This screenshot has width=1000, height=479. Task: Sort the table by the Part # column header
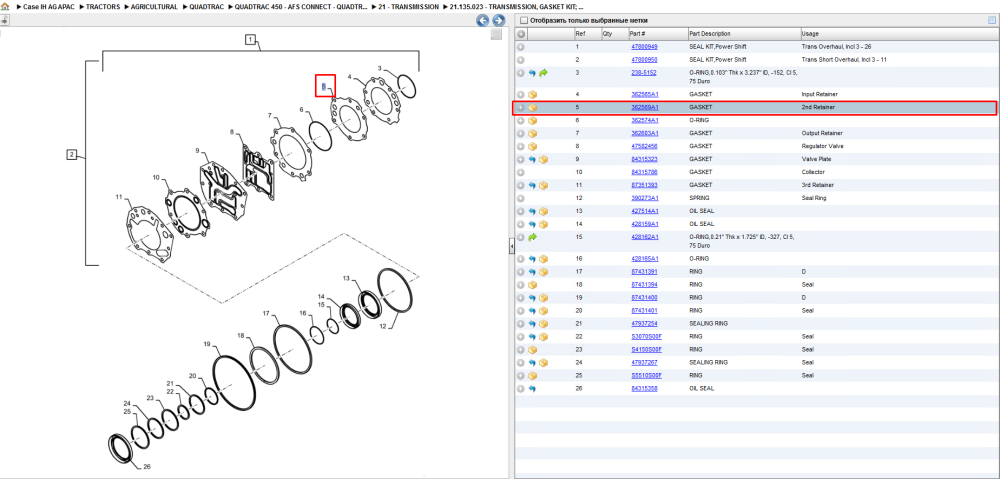(658, 34)
